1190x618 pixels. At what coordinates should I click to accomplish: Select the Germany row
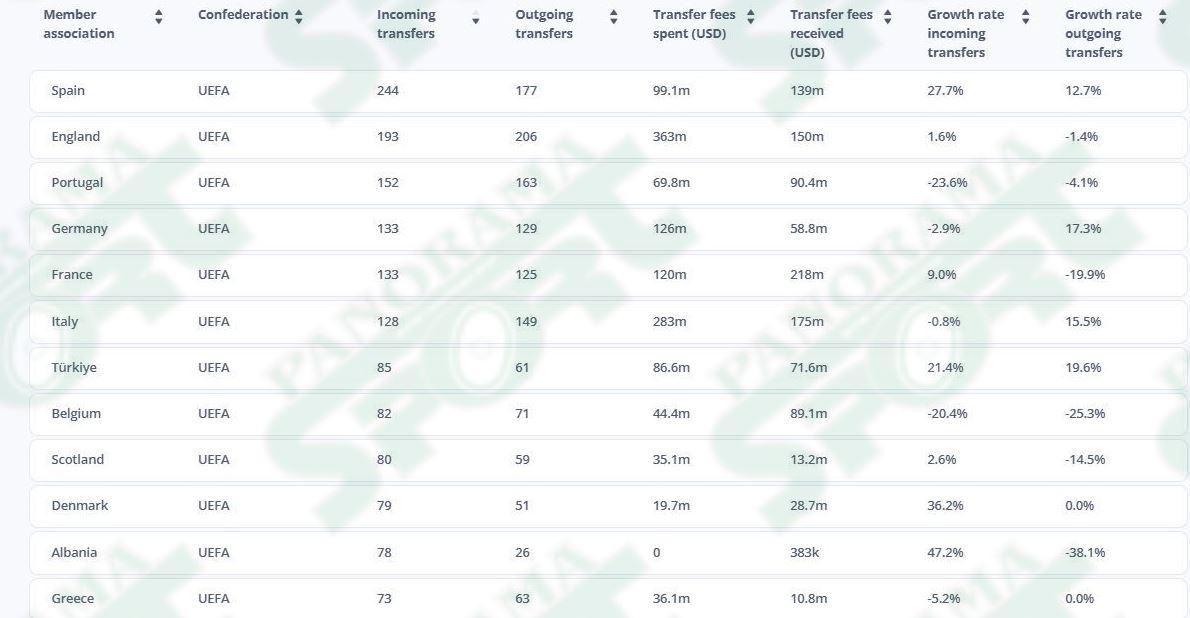coord(608,229)
